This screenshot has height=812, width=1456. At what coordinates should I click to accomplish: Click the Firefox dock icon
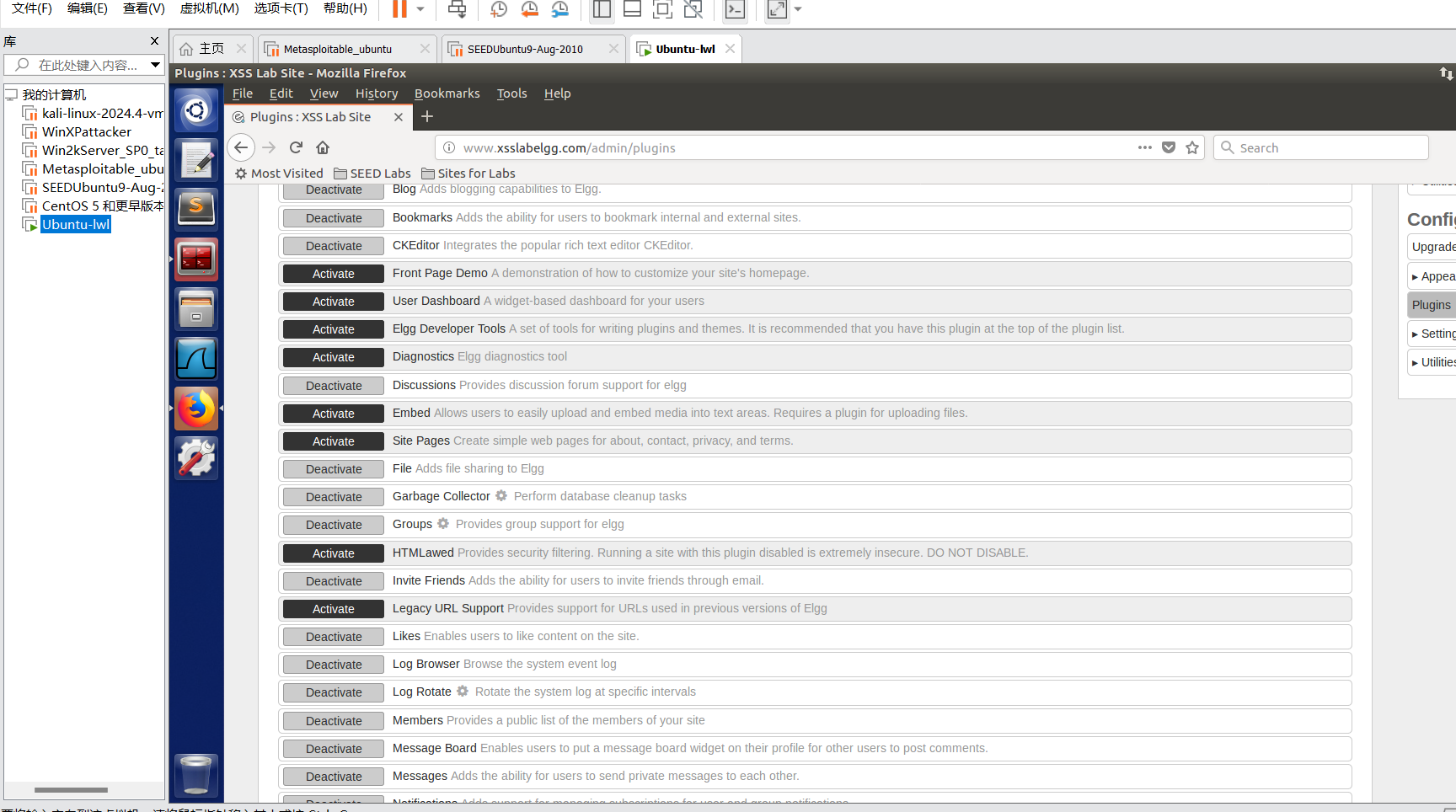(x=196, y=409)
